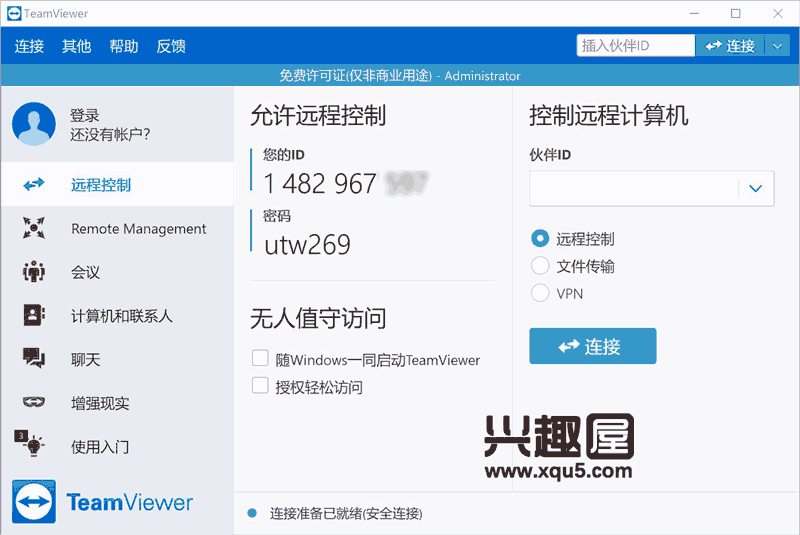Click the 控制远程计算机 heading
Screen dimensions: 800x535
(609, 115)
